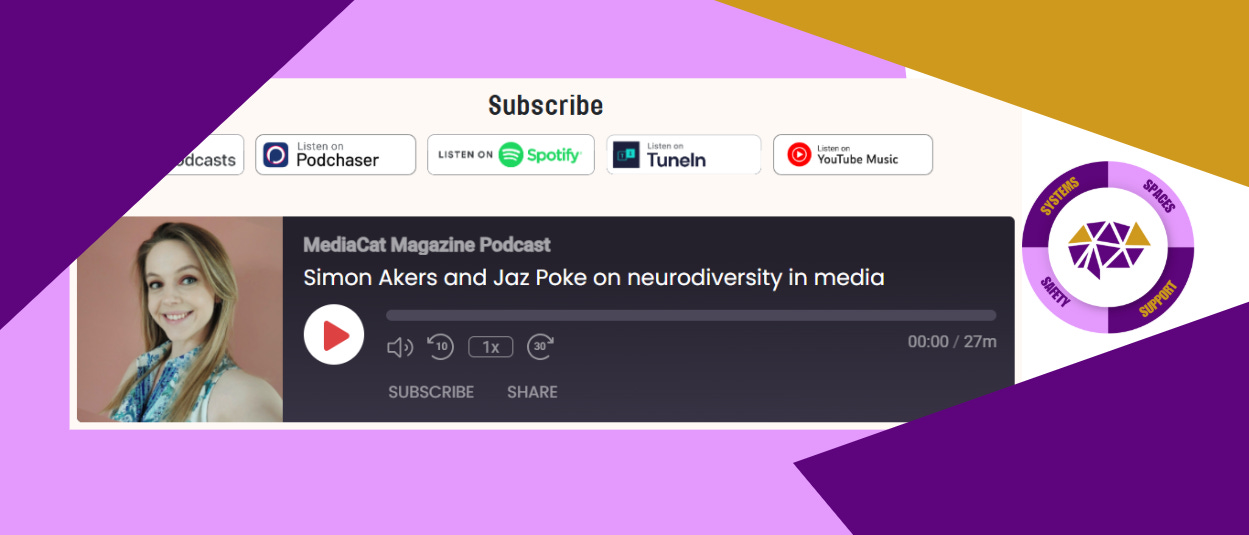
Task: Open Listen on Spotify badge
Action: [511, 155]
